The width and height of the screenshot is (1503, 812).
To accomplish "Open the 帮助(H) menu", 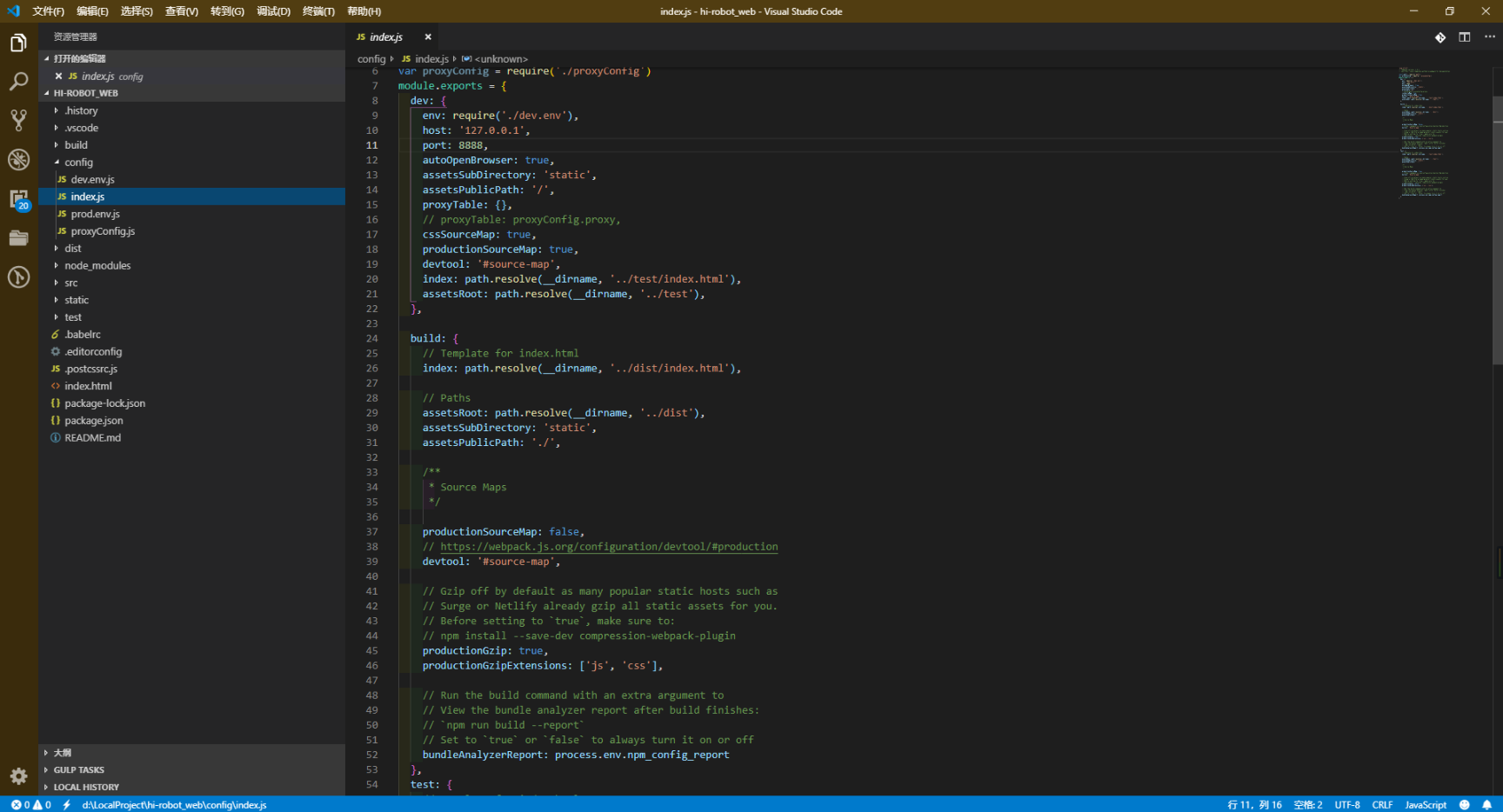I will [x=364, y=11].
